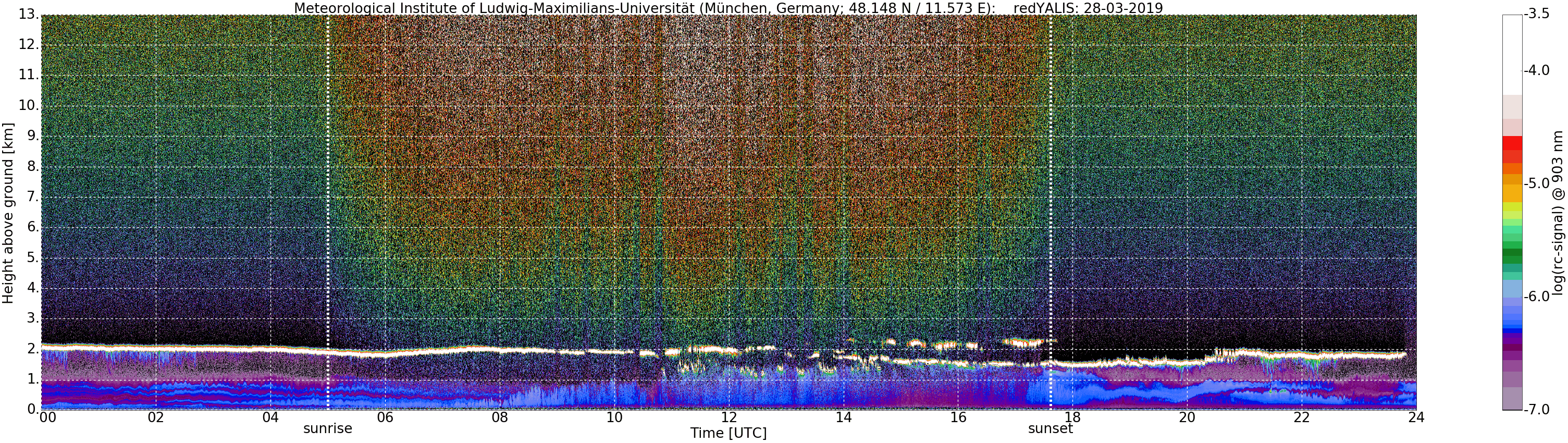This screenshot has width=1568, height=443.
Task: Click the '18' time axis tick label
Action: [1072, 417]
